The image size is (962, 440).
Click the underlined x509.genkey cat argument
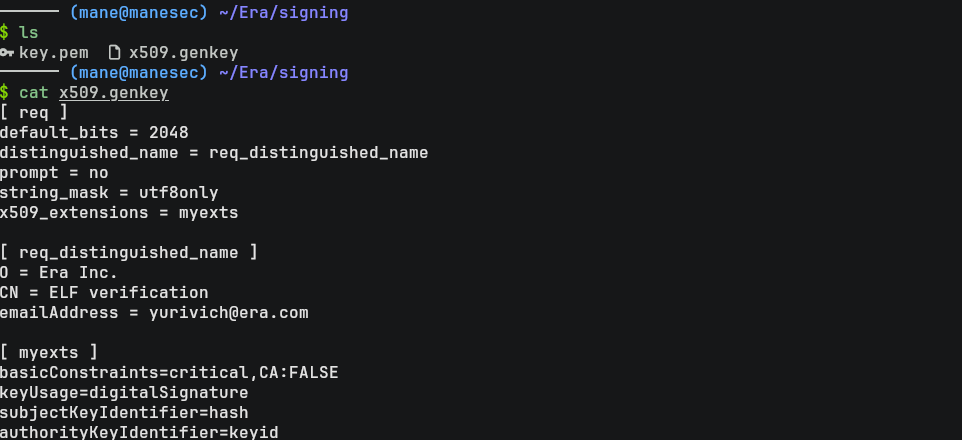[x=113, y=92]
